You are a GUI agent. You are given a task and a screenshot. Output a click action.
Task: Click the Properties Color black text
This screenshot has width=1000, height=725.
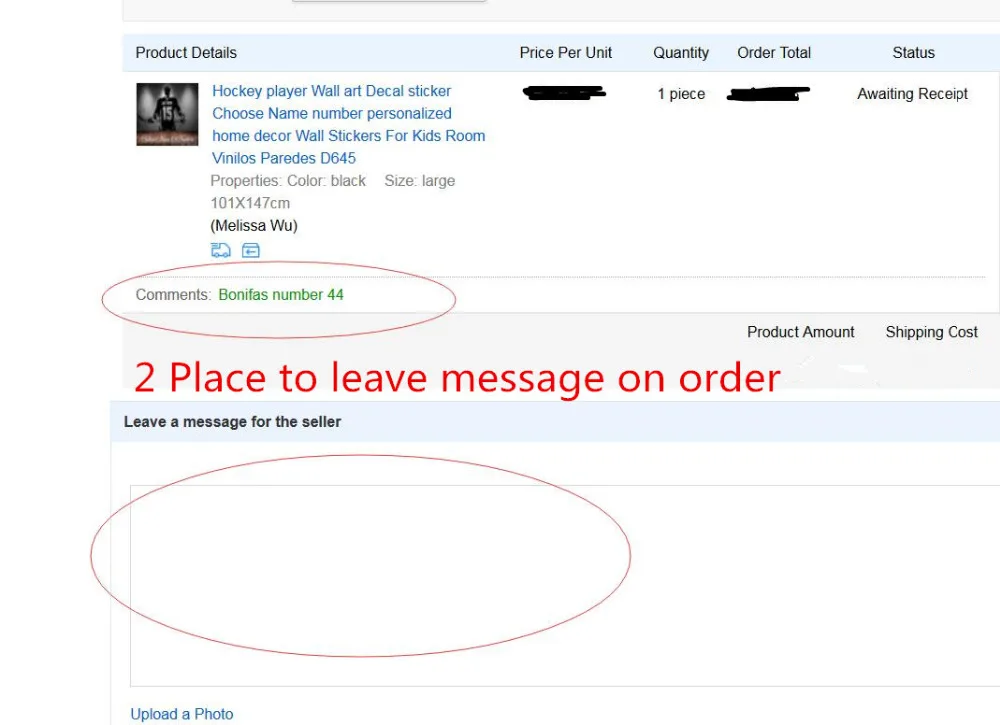click(x=288, y=181)
